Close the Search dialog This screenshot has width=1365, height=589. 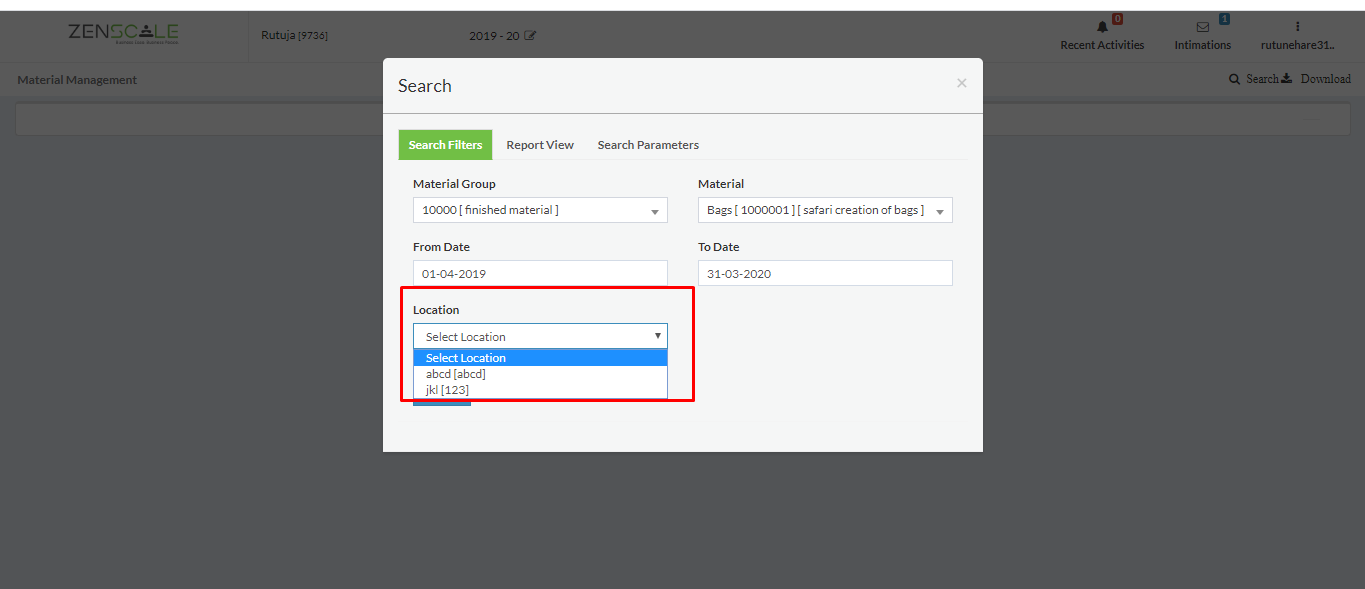point(961,83)
